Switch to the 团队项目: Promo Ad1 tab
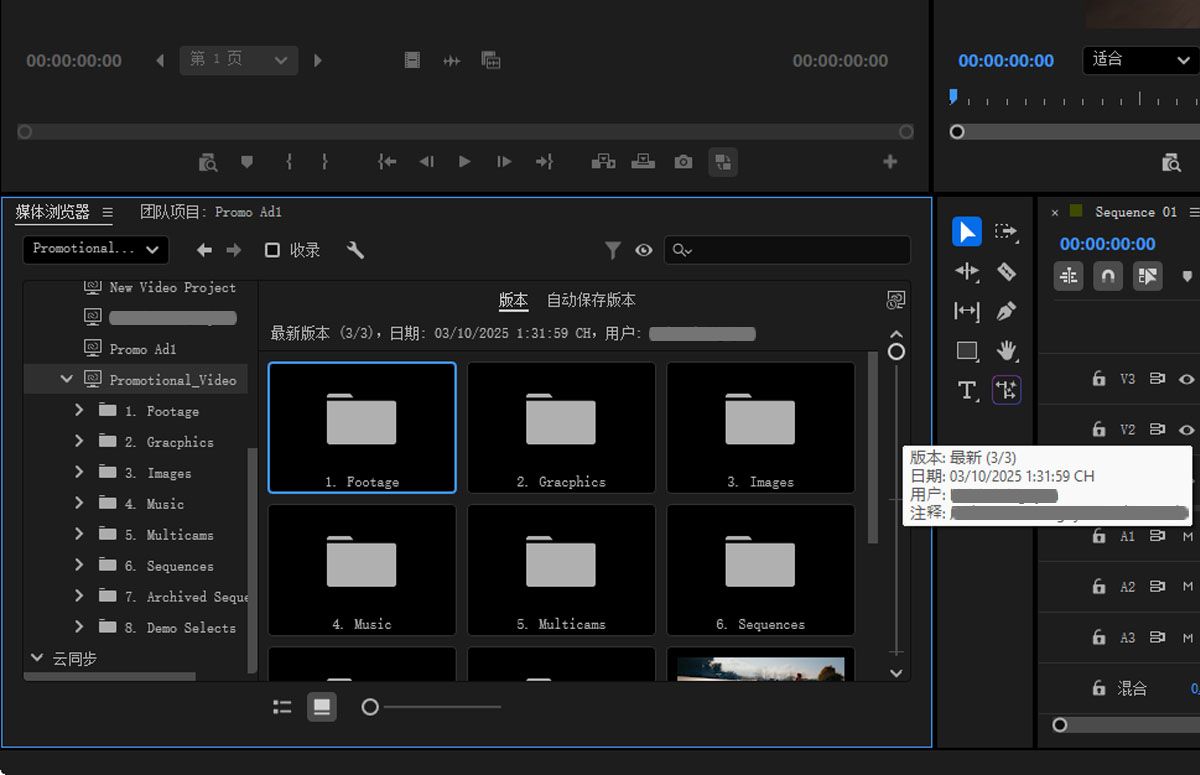This screenshot has width=1200, height=775. 211,212
